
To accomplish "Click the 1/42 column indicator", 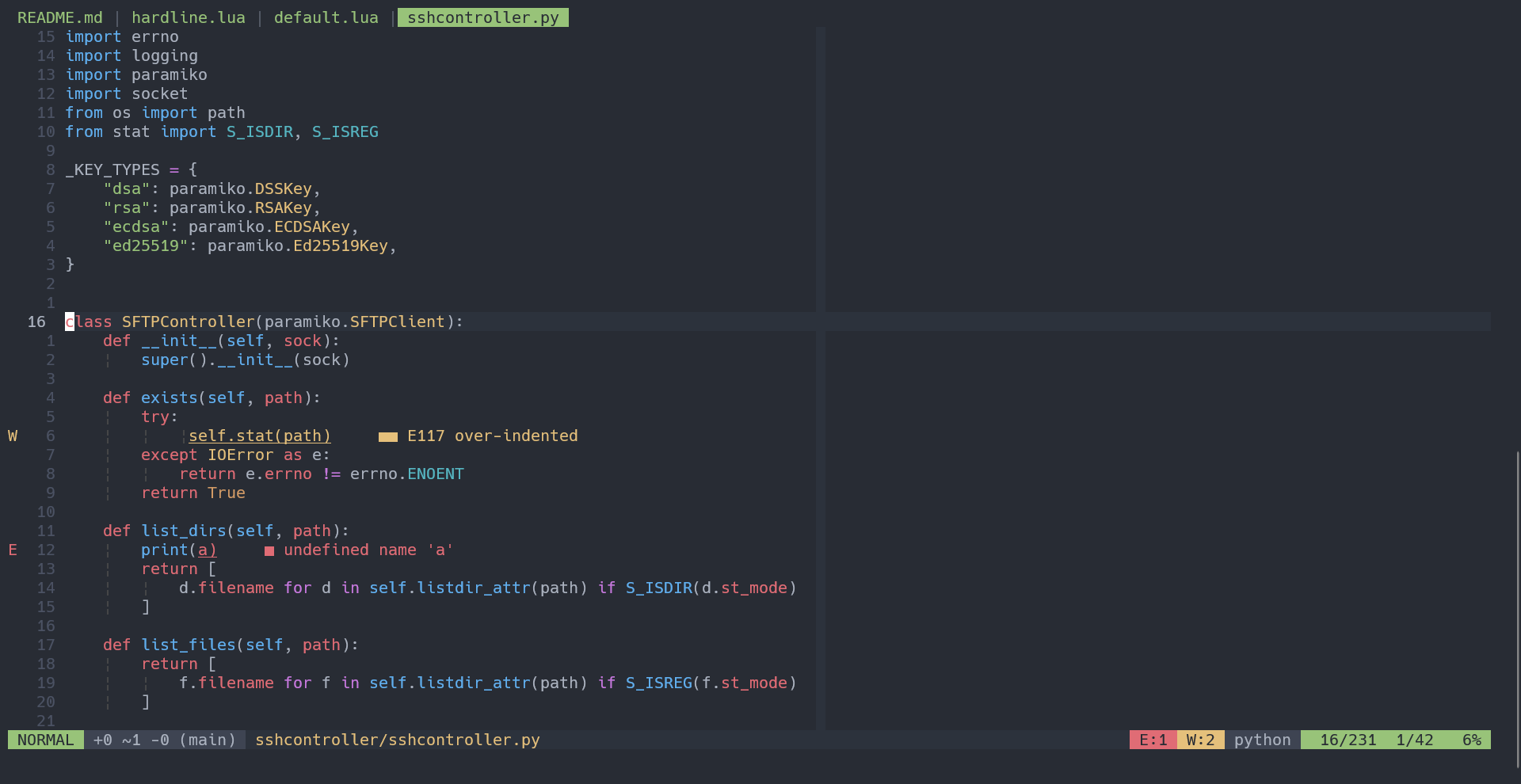I will [x=1415, y=740].
